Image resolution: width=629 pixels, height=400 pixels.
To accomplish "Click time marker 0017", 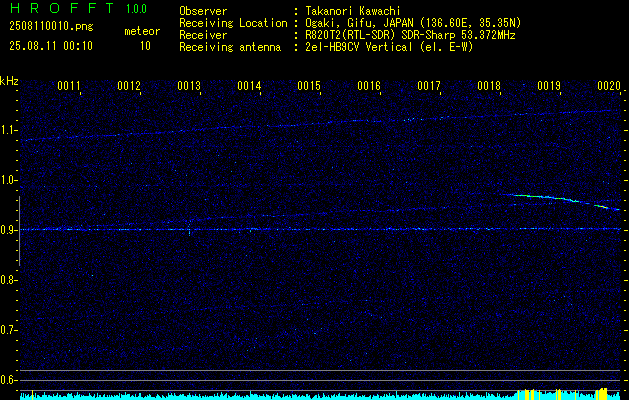I will coord(428,85).
